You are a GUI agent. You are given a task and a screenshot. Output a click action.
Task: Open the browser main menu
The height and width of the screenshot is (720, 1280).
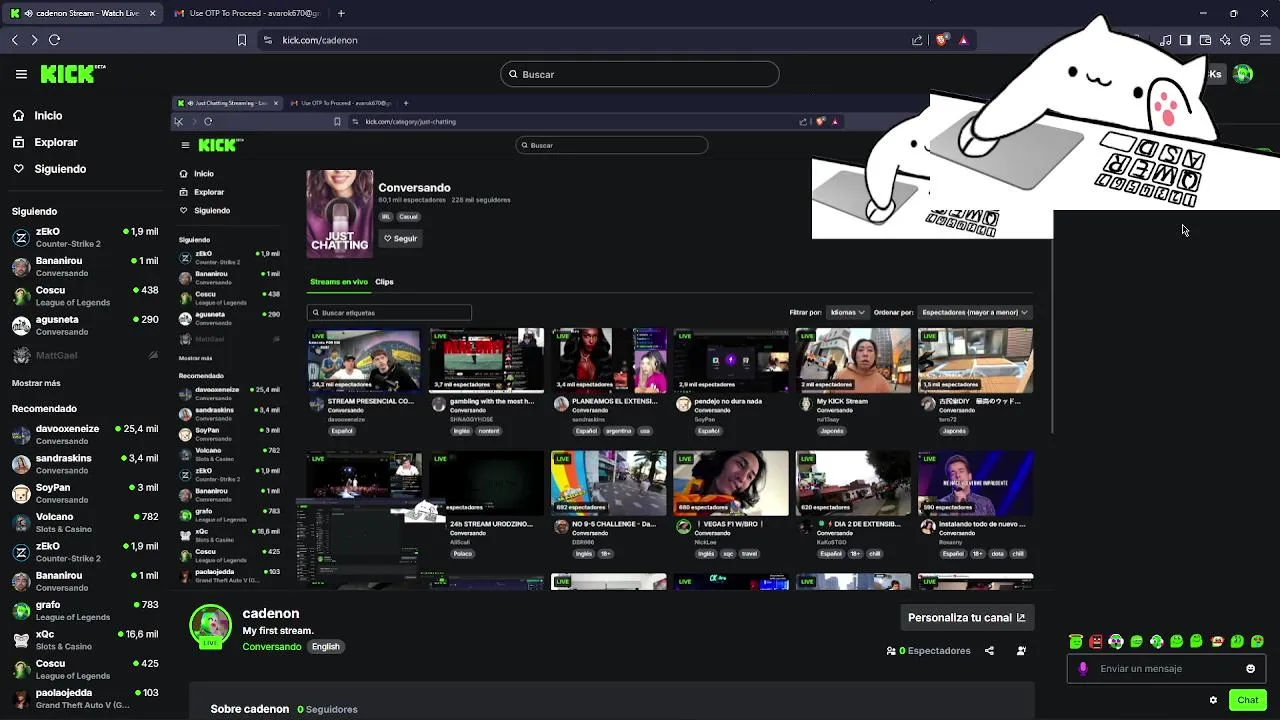(x=1265, y=40)
